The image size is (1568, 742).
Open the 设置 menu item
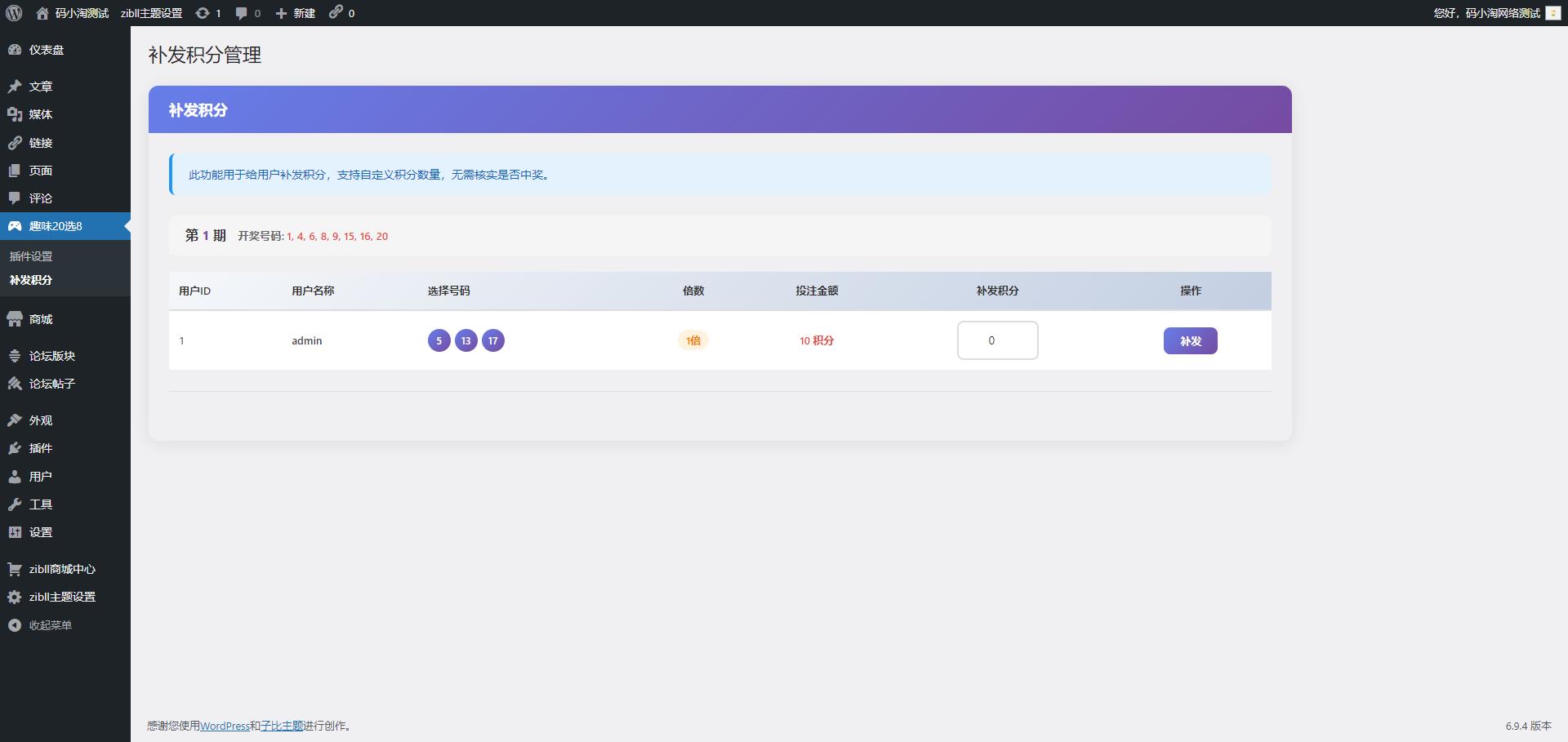(41, 532)
